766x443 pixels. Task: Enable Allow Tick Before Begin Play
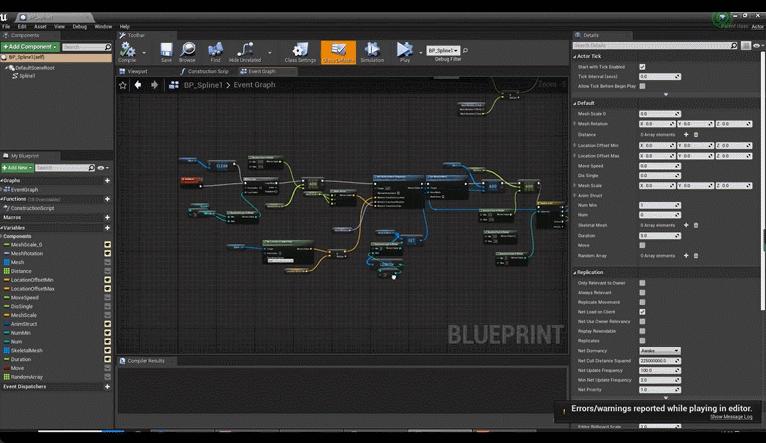click(642, 86)
